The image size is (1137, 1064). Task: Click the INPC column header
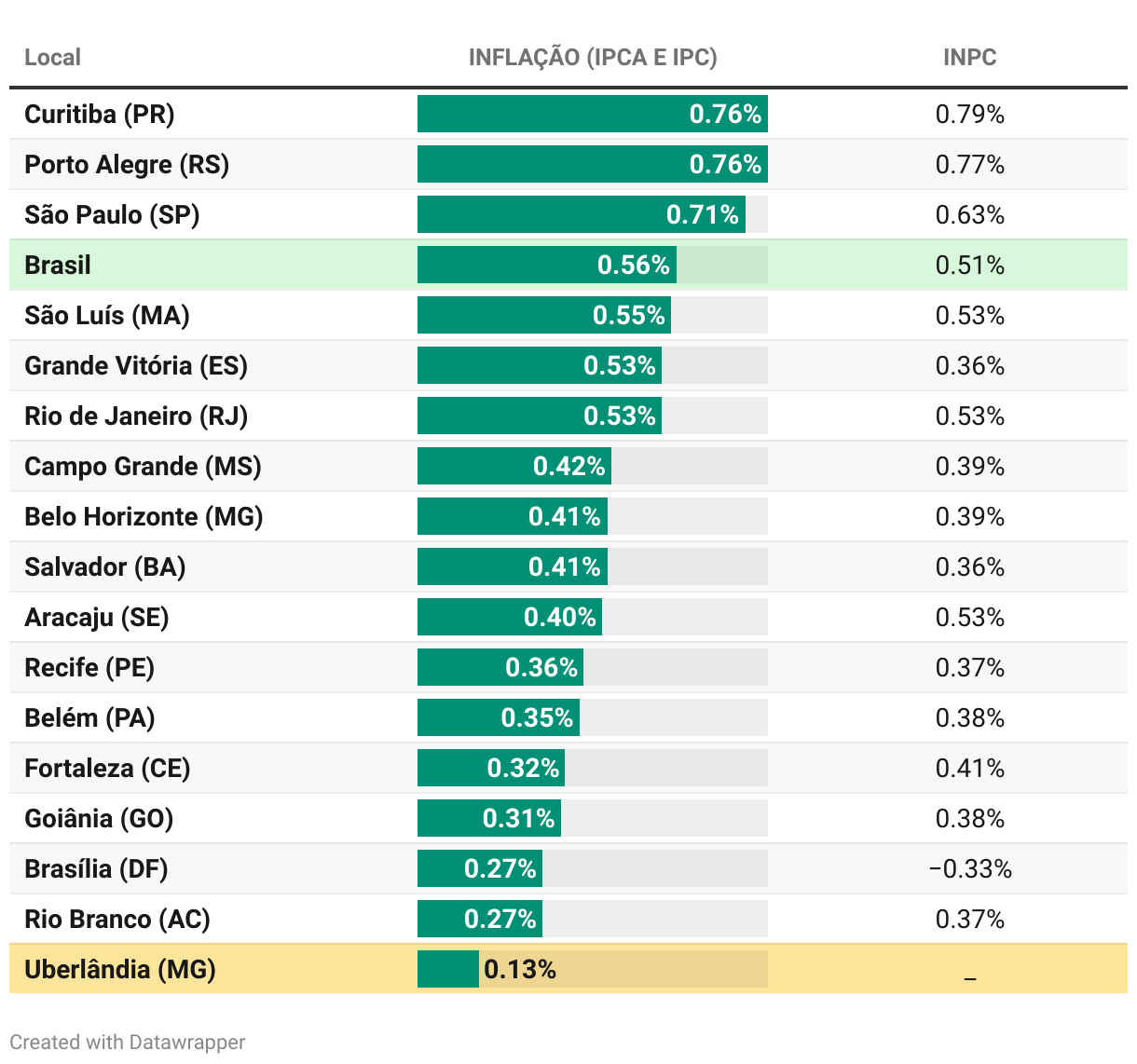(x=969, y=58)
